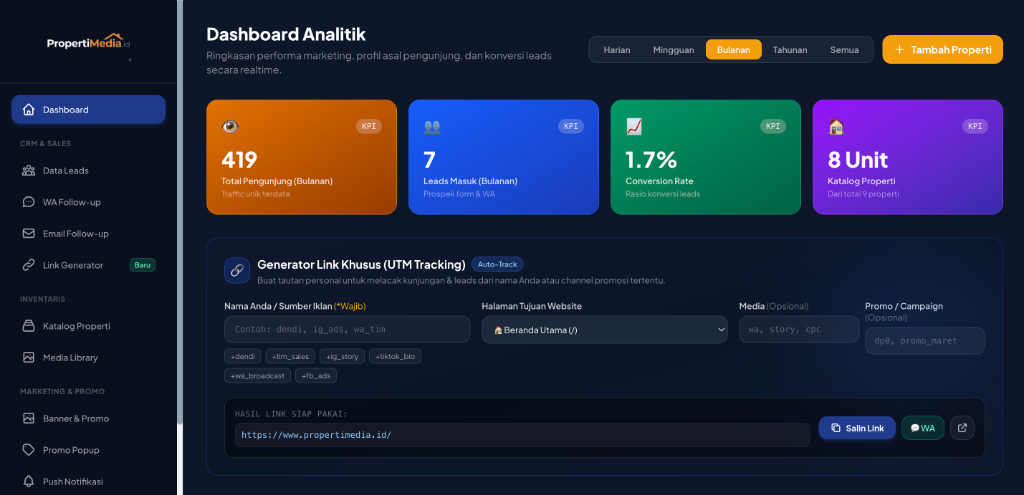Click the Total Pengunjung 419 card
This screenshot has width=1024, height=495.
click(x=301, y=157)
